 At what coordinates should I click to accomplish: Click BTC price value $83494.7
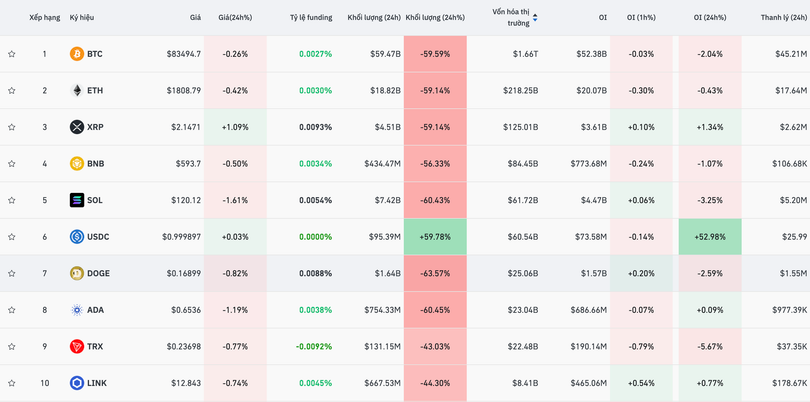pyautogui.click(x=183, y=54)
